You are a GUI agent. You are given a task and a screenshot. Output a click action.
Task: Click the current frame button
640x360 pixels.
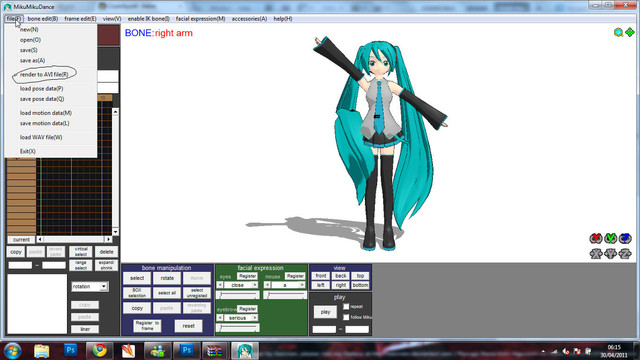21,240
